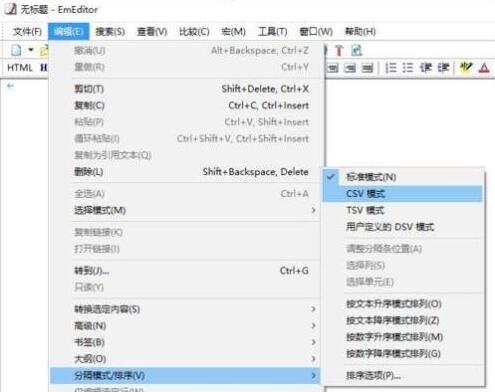Choose 转到(J)... in Edit menu
The width and height of the screenshot is (495, 392).
(x=185, y=271)
